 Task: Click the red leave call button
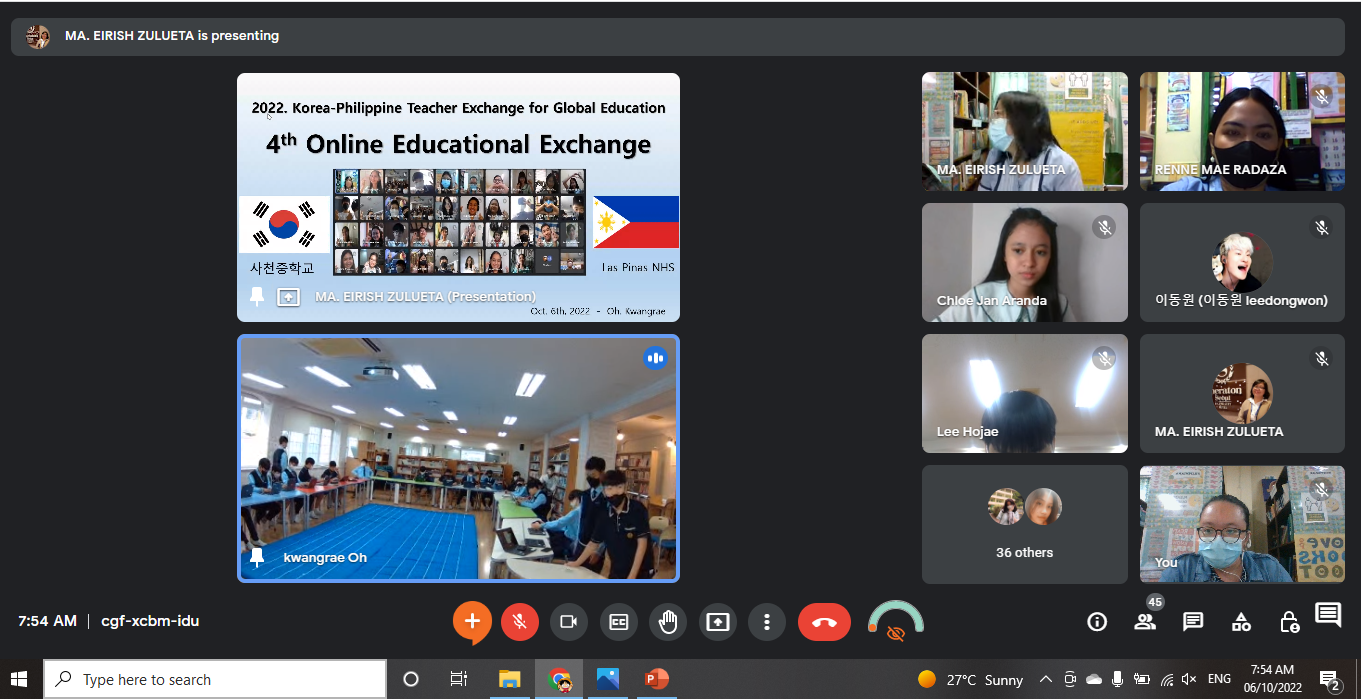(x=824, y=622)
